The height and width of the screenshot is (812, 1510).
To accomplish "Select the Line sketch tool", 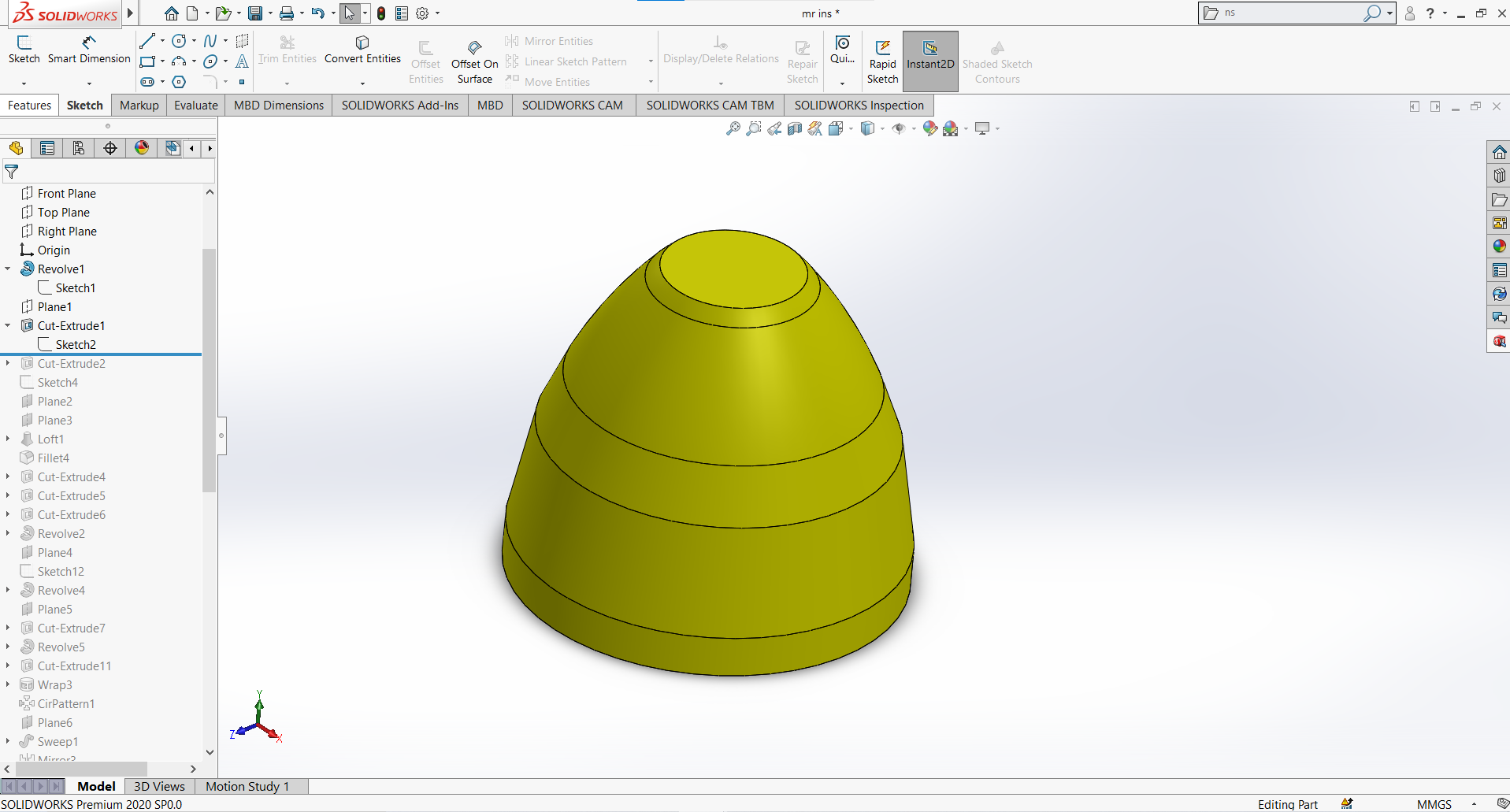I will coord(147,41).
